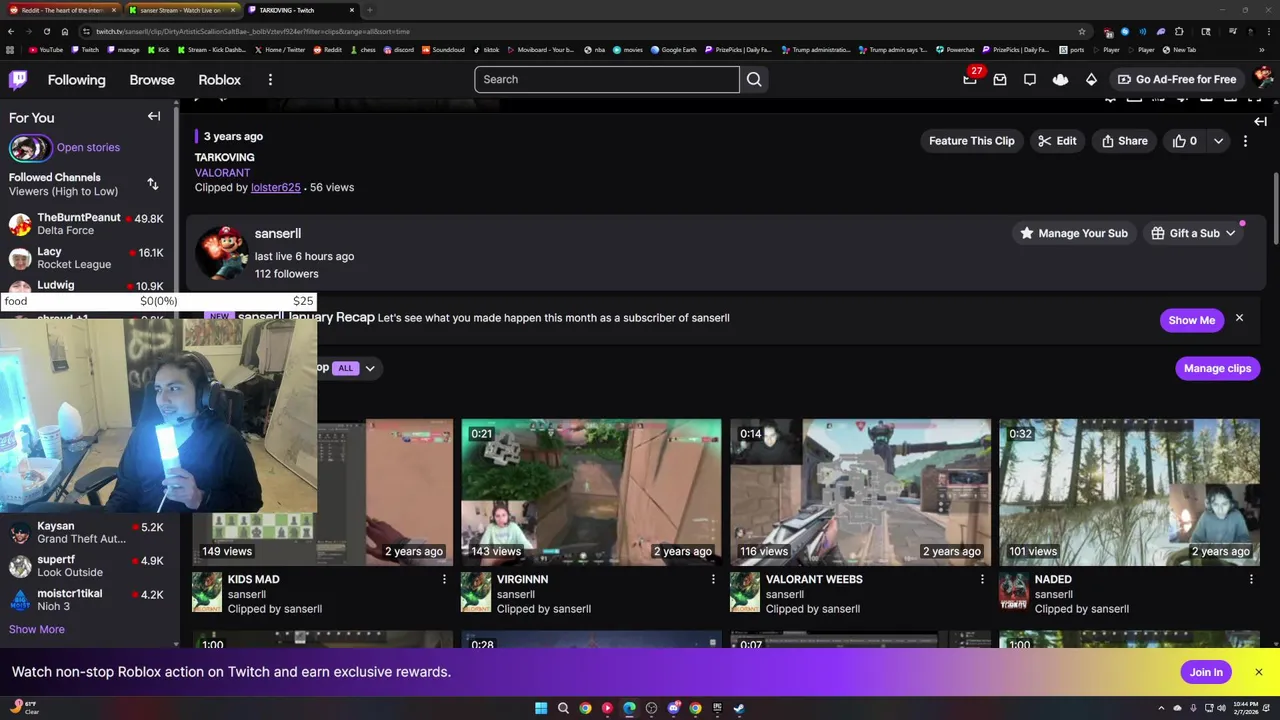This screenshot has width=1280, height=720.
Task: Select Lacy Rocket League channel
Action: coord(89,258)
